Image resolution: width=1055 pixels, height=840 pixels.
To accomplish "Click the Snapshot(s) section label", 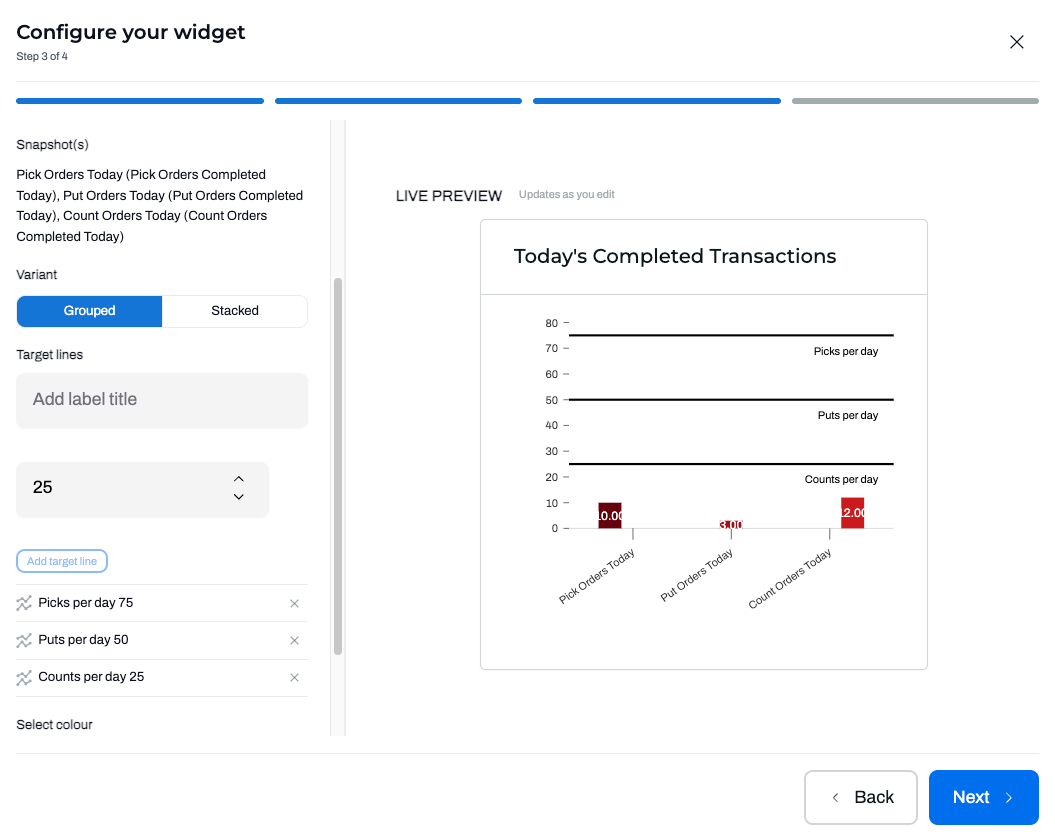I will click(52, 145).
